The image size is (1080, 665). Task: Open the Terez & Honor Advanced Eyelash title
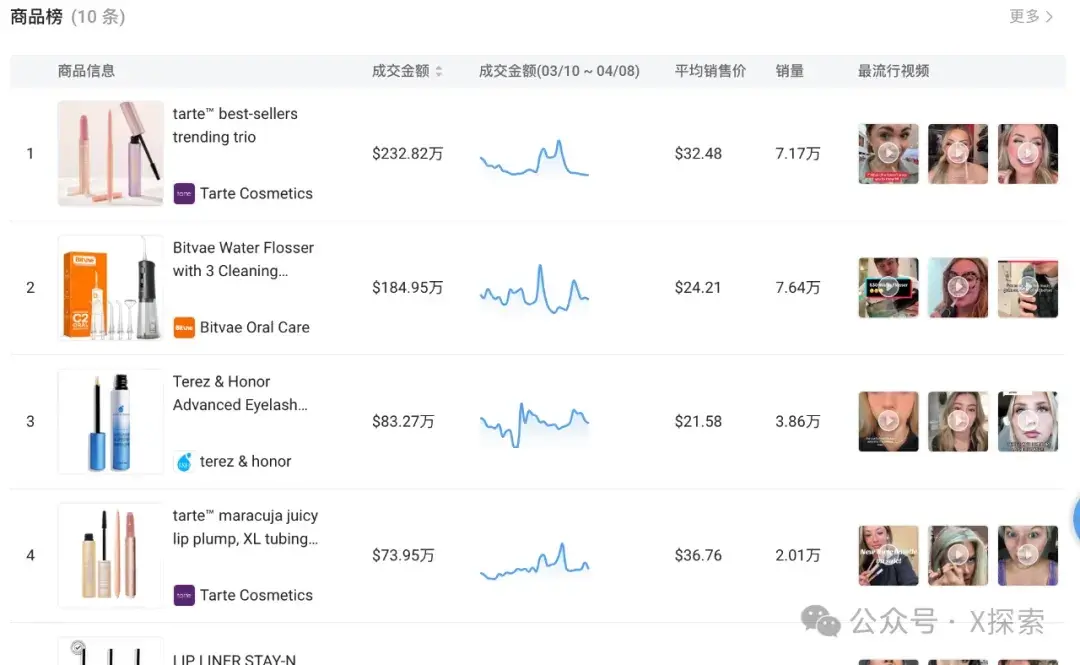point(240,393)
